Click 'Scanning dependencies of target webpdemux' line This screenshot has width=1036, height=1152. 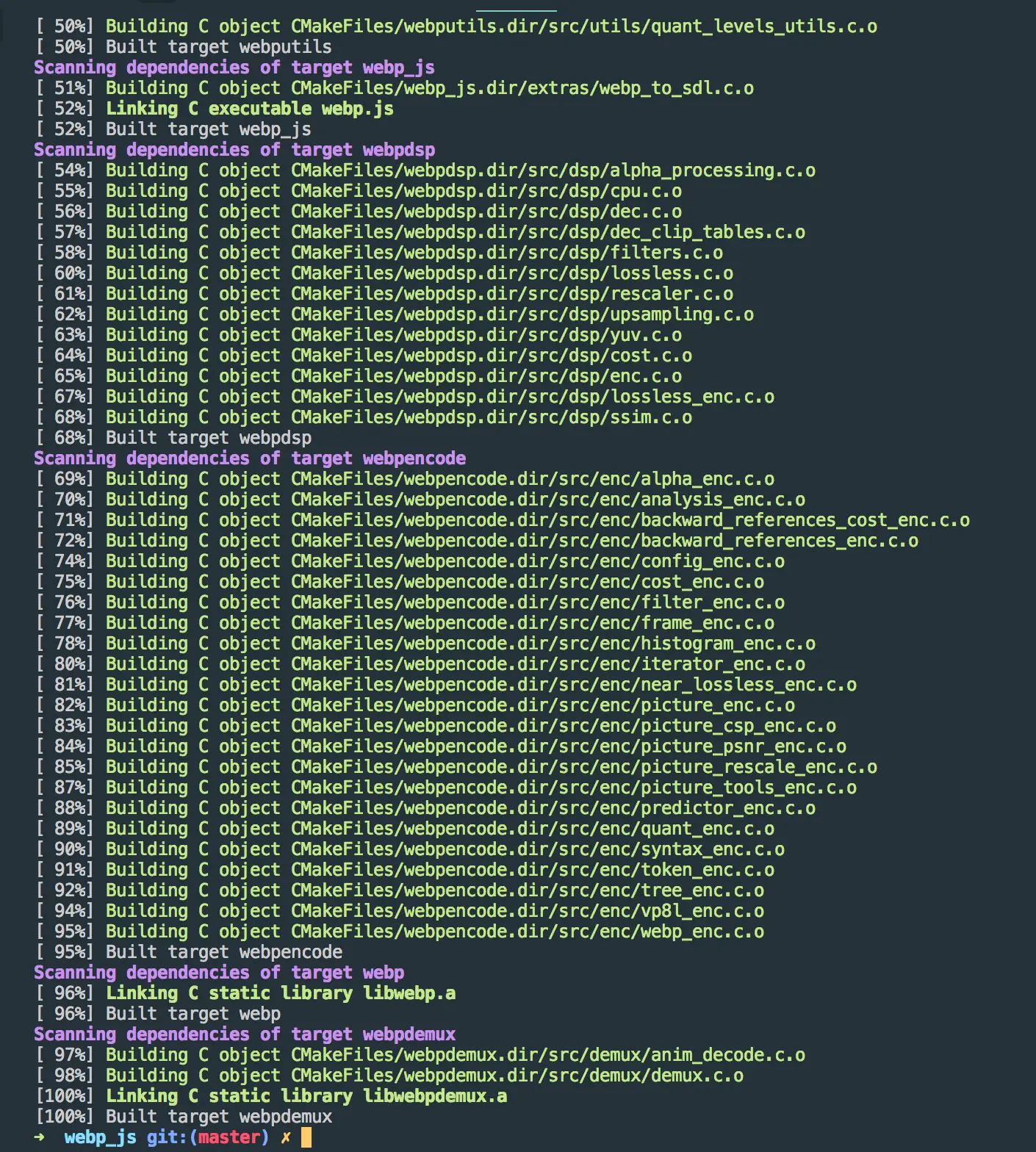(245, 1034)
